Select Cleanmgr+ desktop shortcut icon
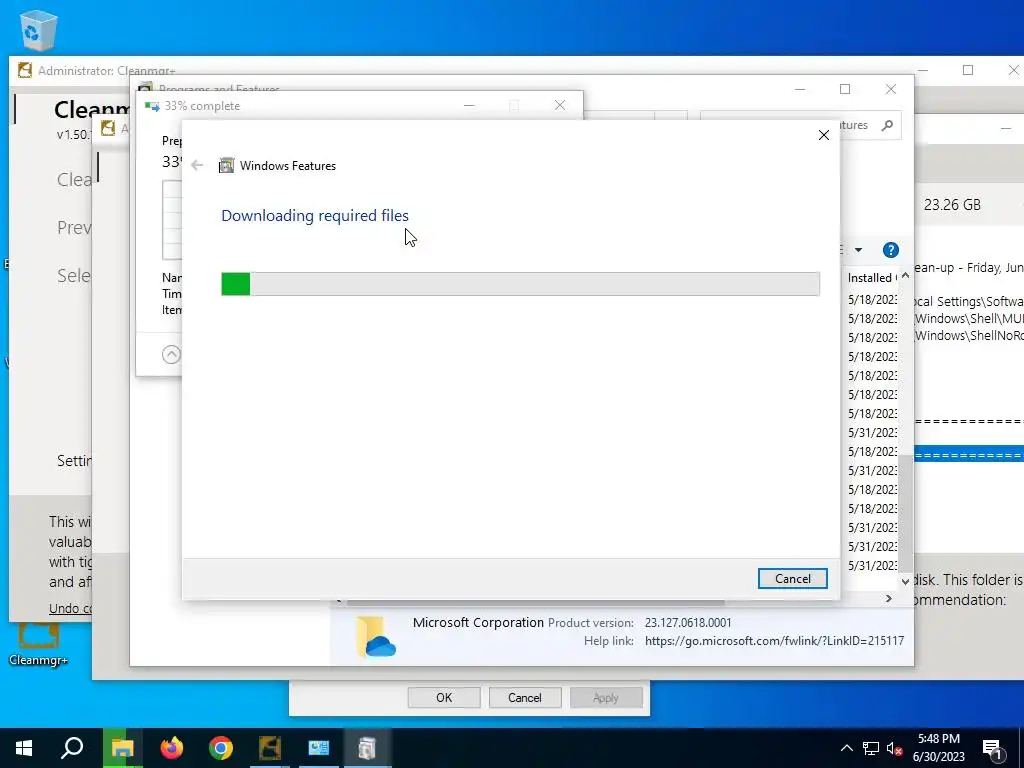The width and height of the screenshot is (1024, 768). 38,643
